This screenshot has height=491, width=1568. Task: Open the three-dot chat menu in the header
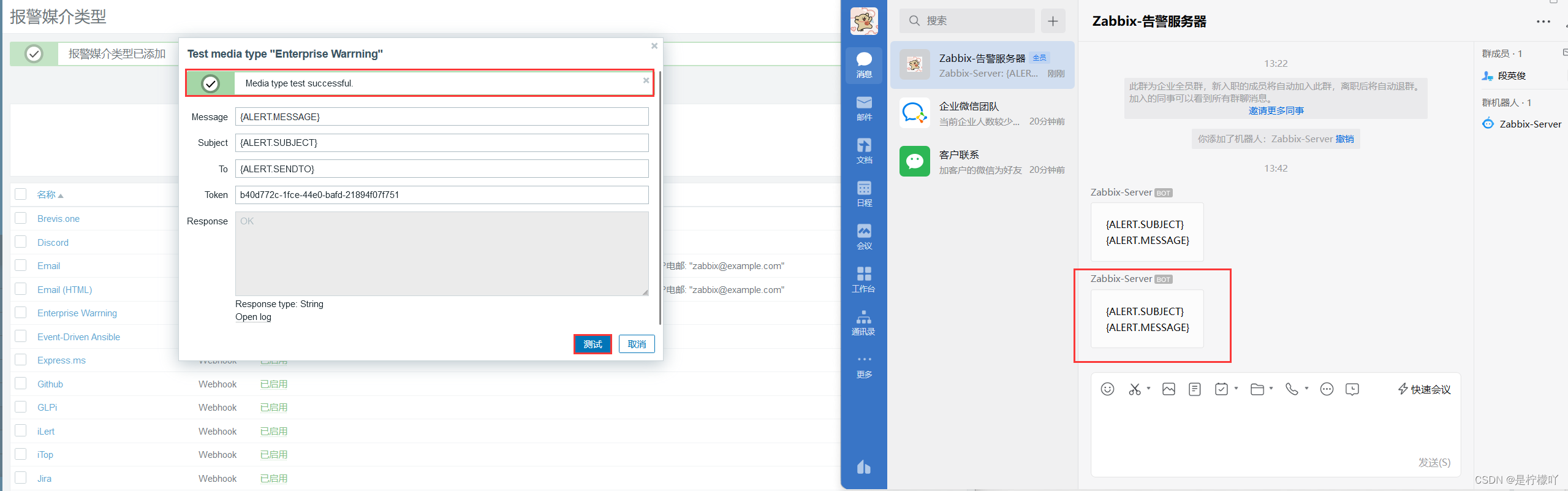pos(1543,21)
